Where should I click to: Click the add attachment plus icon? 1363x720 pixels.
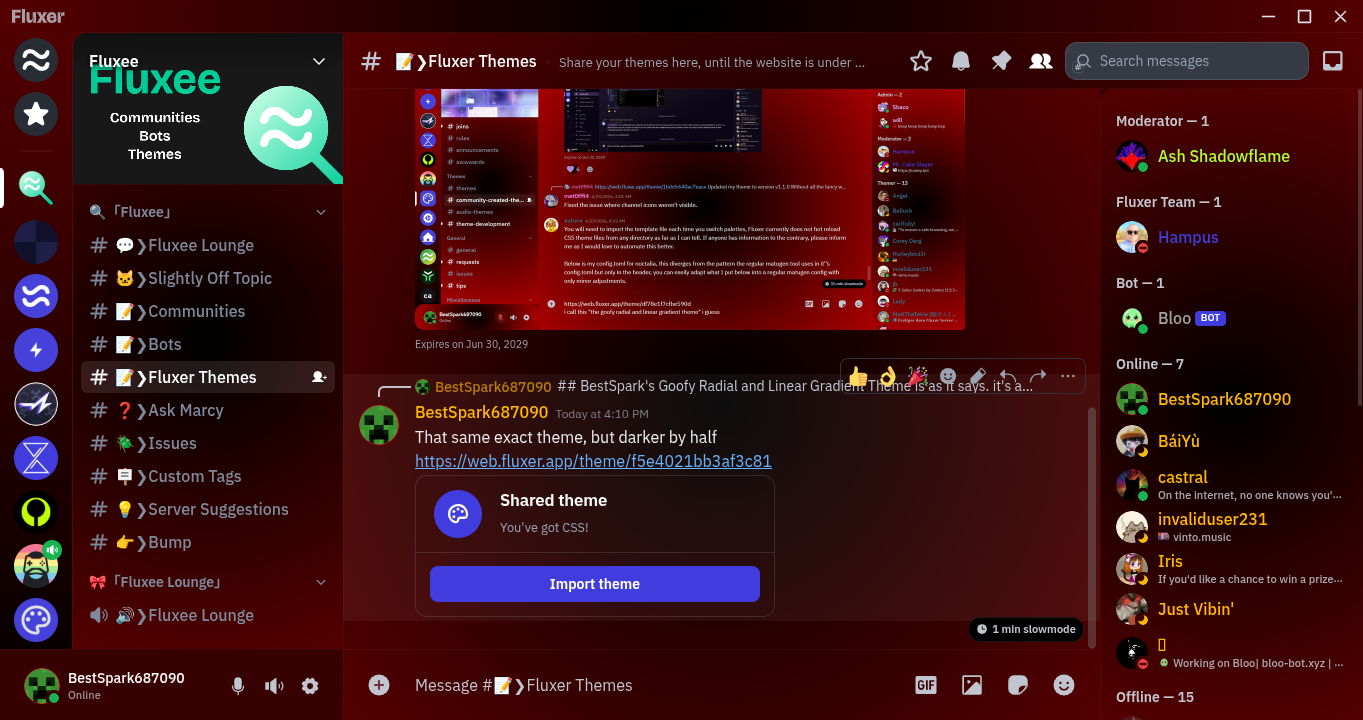click(x=379, y=685)
